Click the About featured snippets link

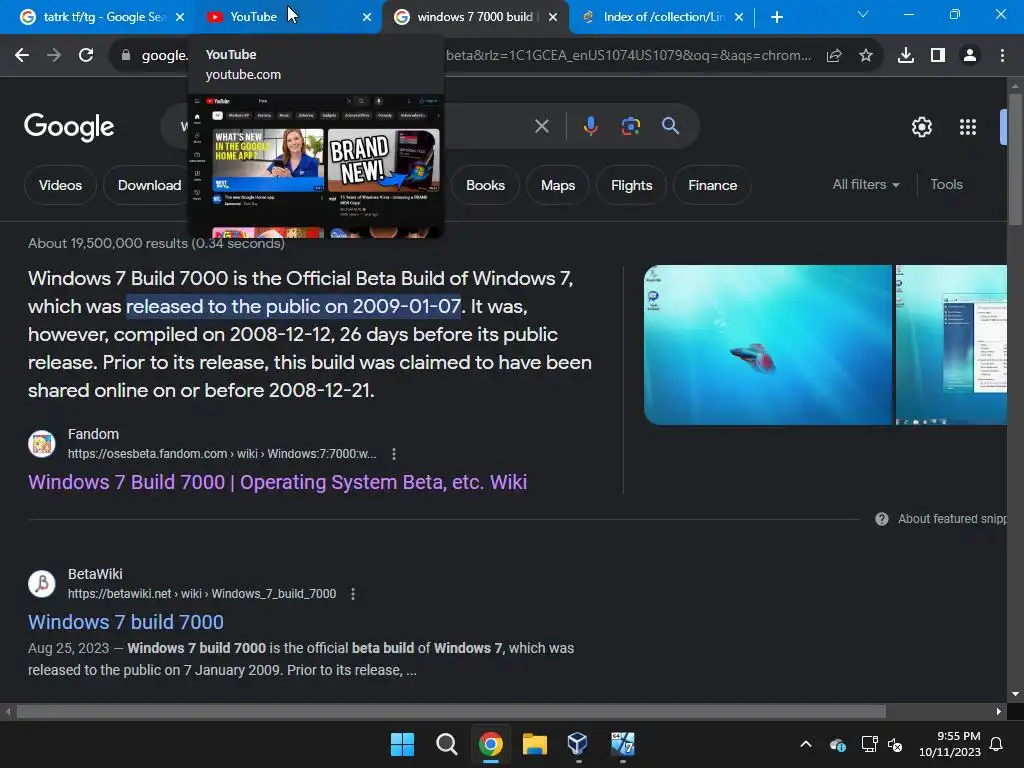[x=952, y=519]
